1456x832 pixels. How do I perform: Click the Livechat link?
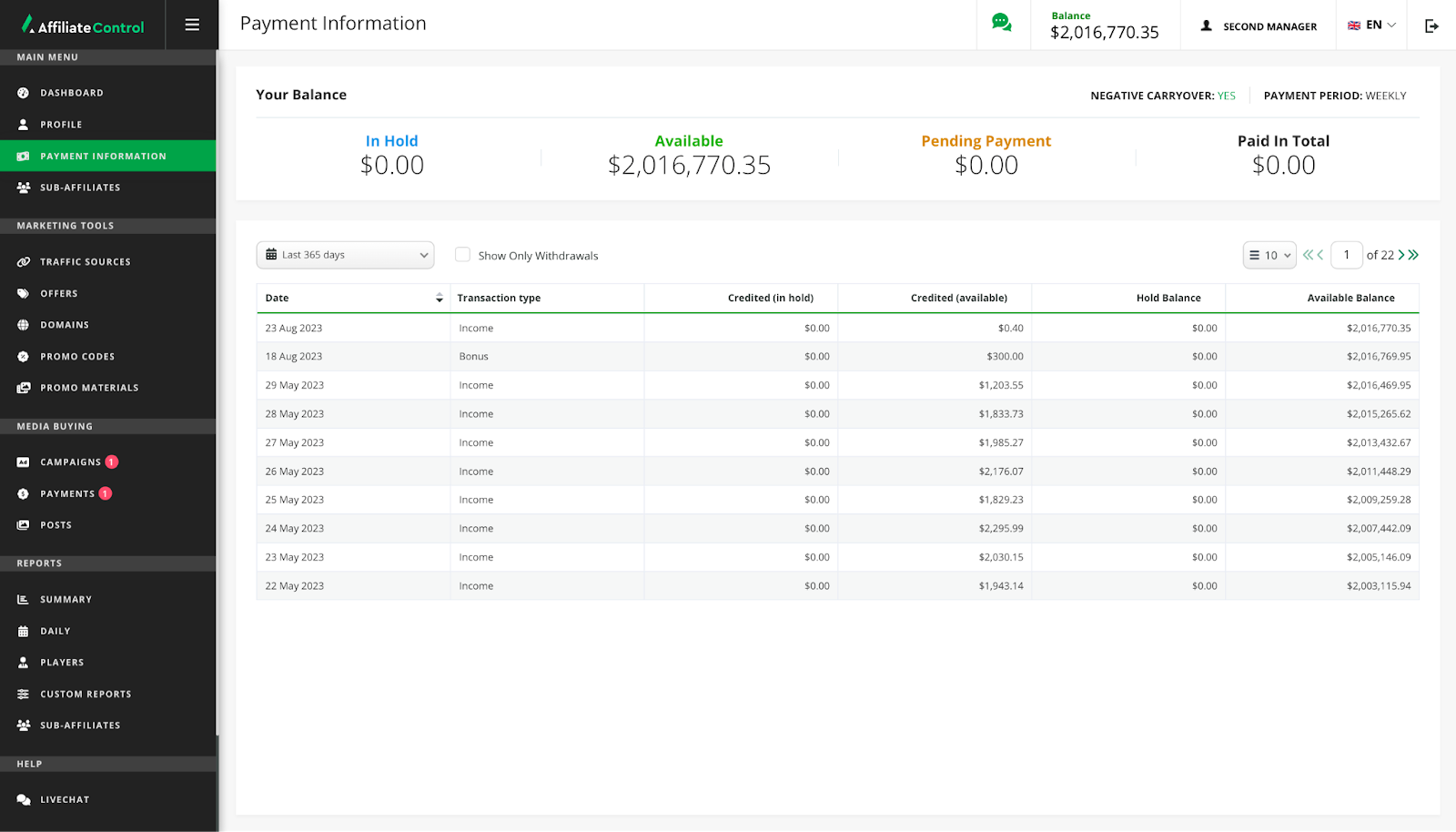[65, 800]
